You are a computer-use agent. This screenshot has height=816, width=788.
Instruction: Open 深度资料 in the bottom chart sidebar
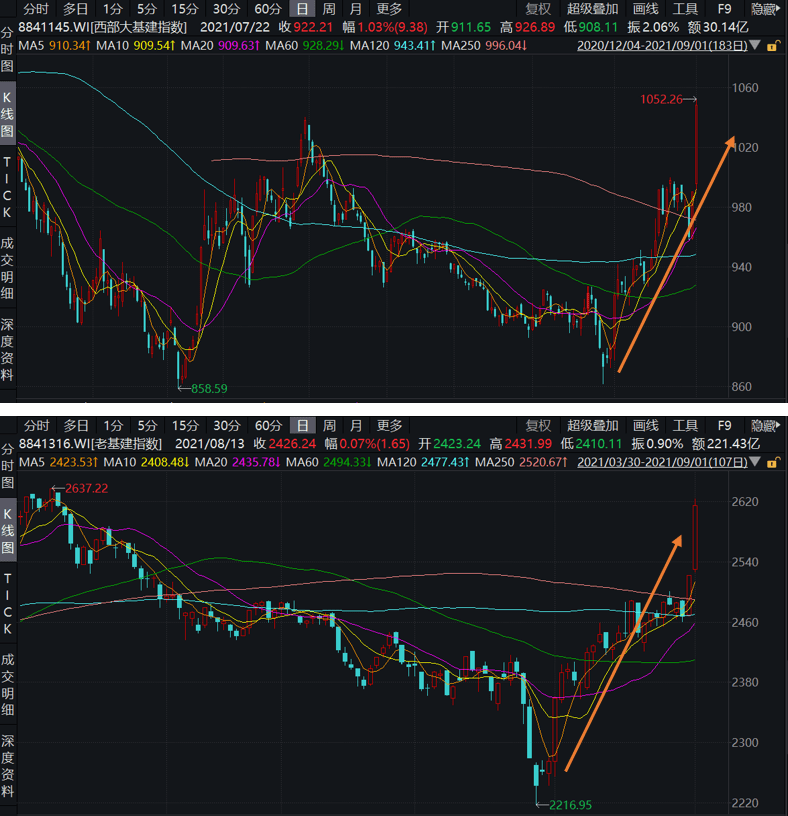8,762
